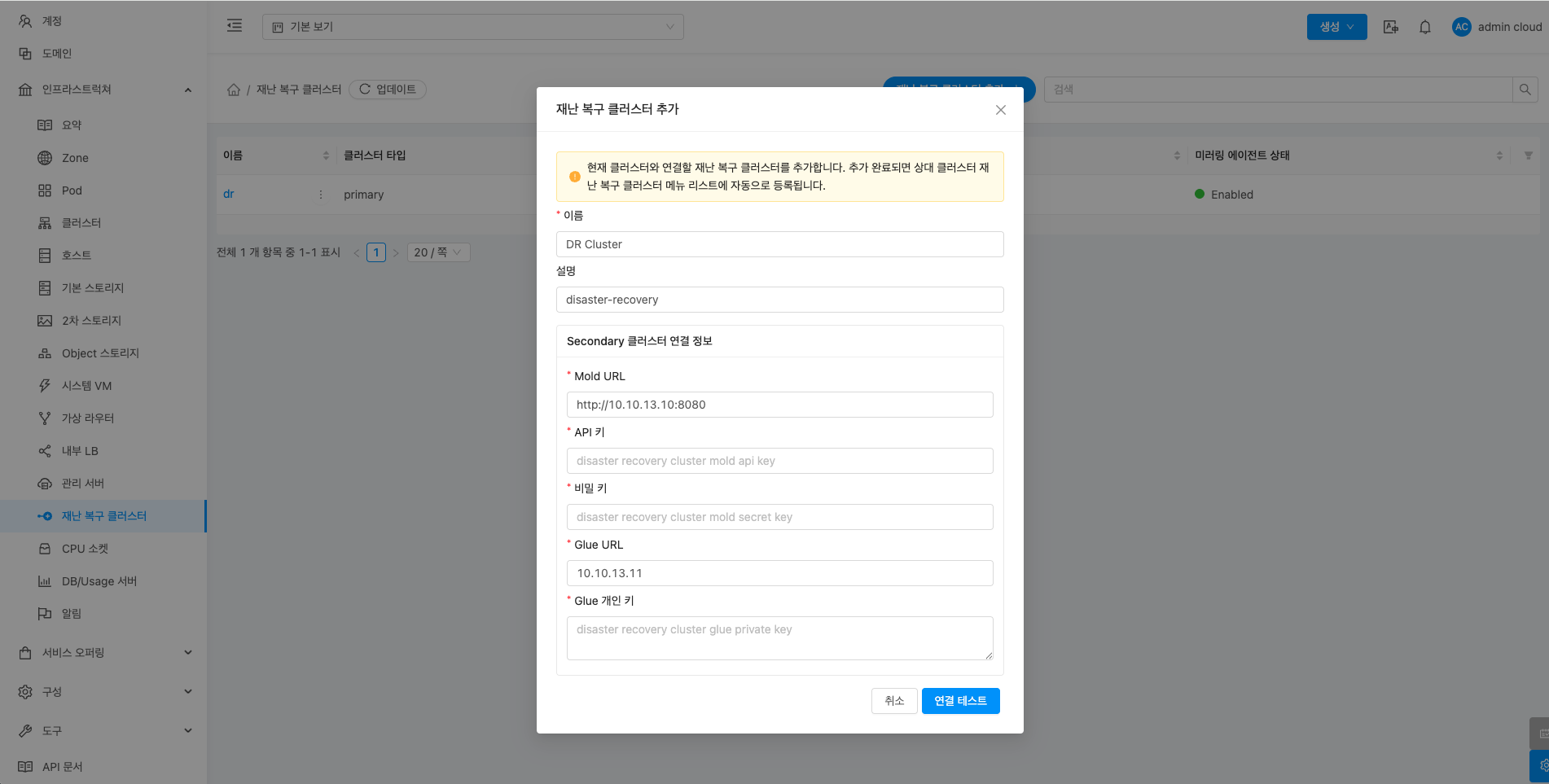Image resolution: width=1549 pixels, height=784 pixels.
Task: Click the API 키 input field
Action: click(x=779, y=461)
